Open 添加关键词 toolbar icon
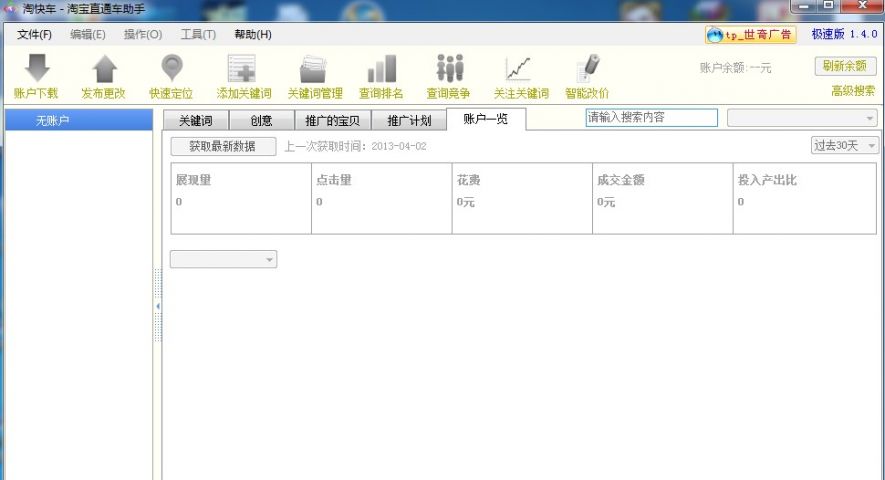885x480 pixels. click(243, 68)
